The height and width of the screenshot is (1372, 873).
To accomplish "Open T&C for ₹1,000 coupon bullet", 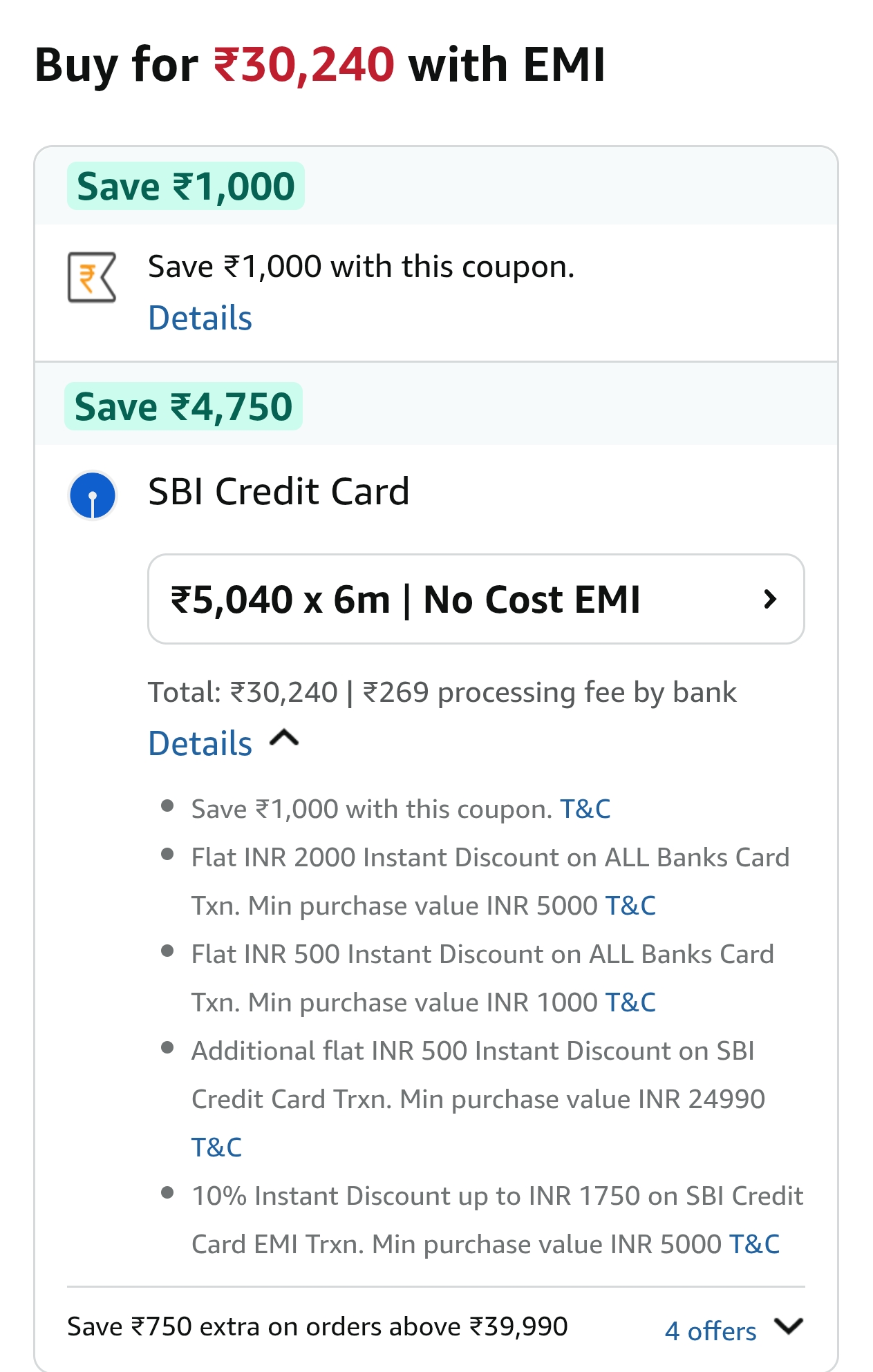I will pos(585,809).
